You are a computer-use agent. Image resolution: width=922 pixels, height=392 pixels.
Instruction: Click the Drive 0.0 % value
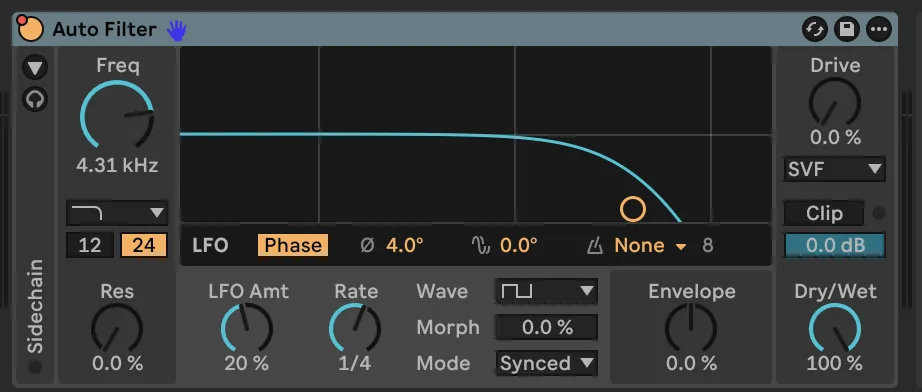pyautogui.click(x=835, y=138)
